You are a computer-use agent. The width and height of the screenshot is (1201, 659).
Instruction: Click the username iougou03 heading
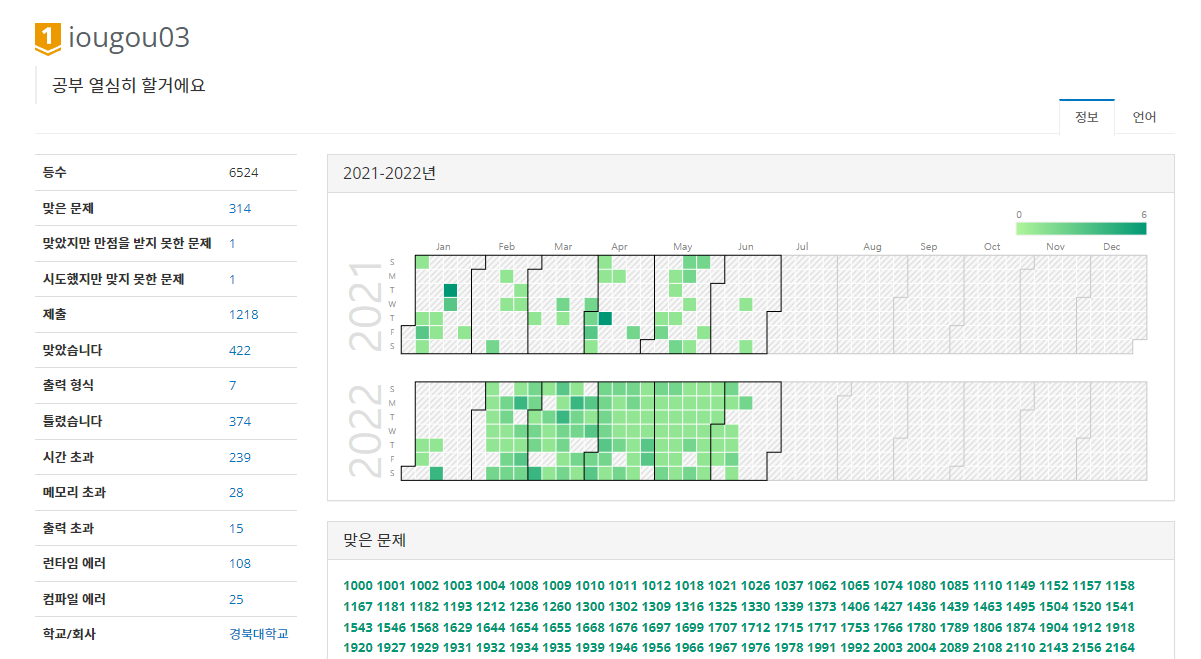click(129, 37)
